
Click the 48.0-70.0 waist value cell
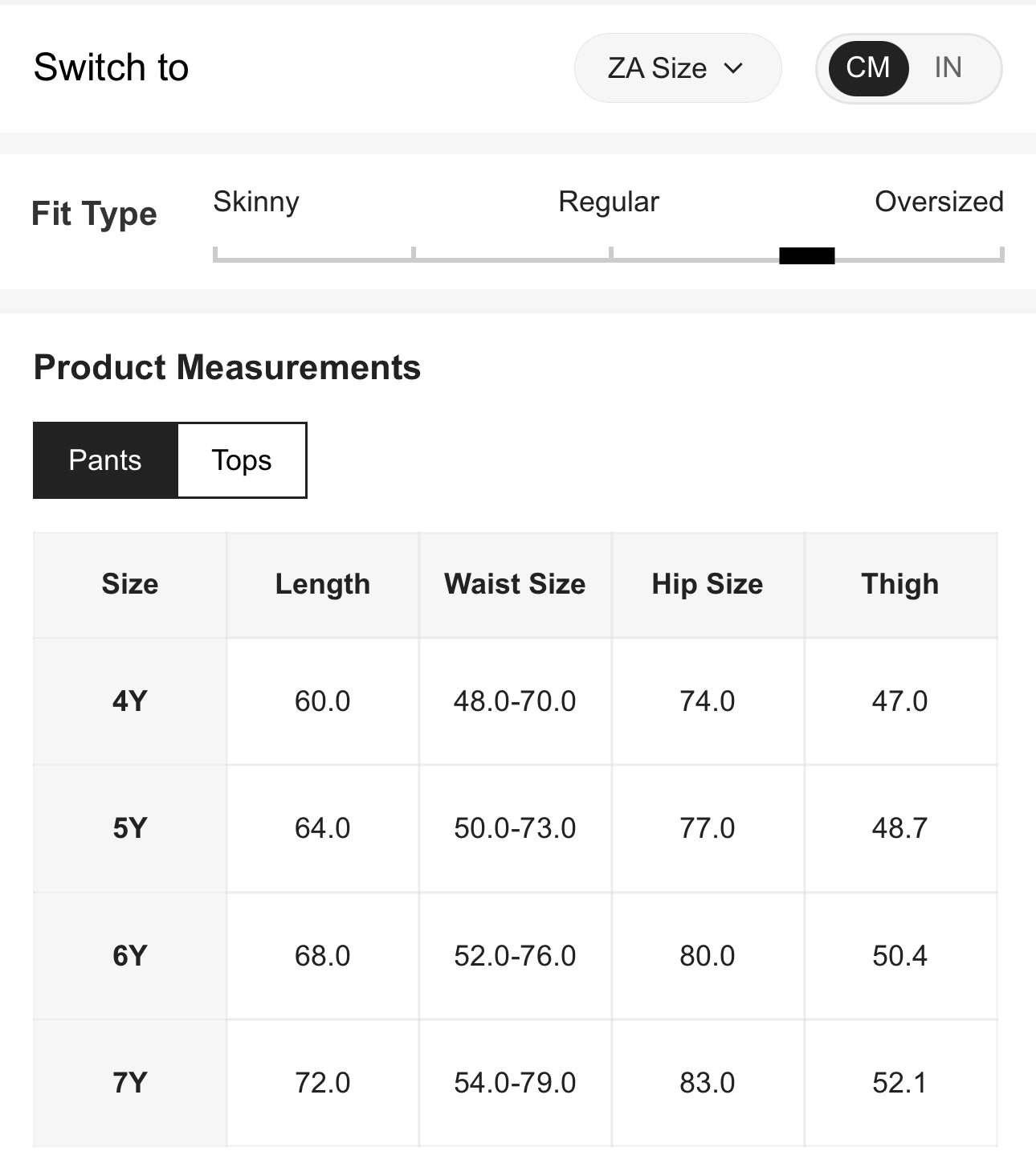pos(515,701)
